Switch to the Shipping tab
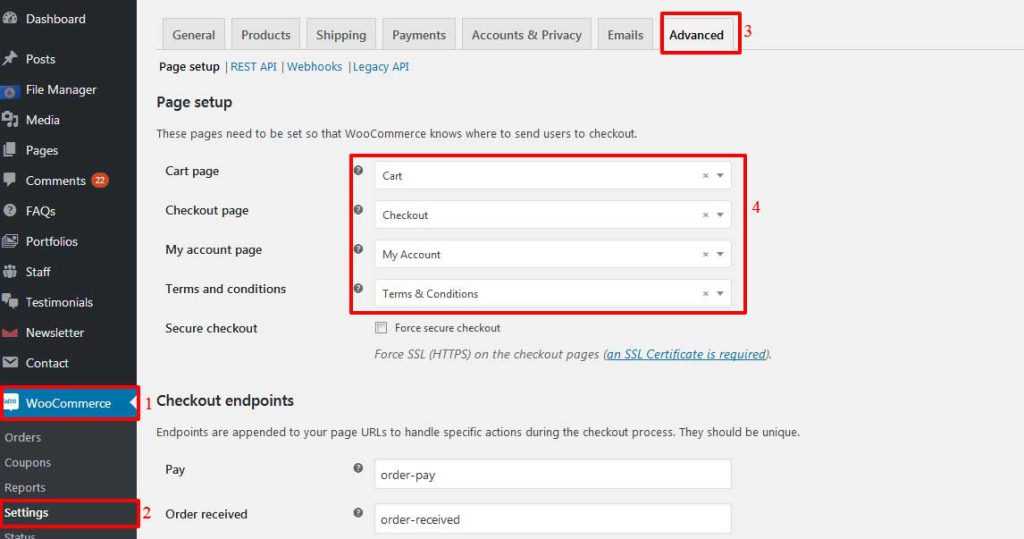The width and height of the screenshot is (1024, 539). (341, 35)
